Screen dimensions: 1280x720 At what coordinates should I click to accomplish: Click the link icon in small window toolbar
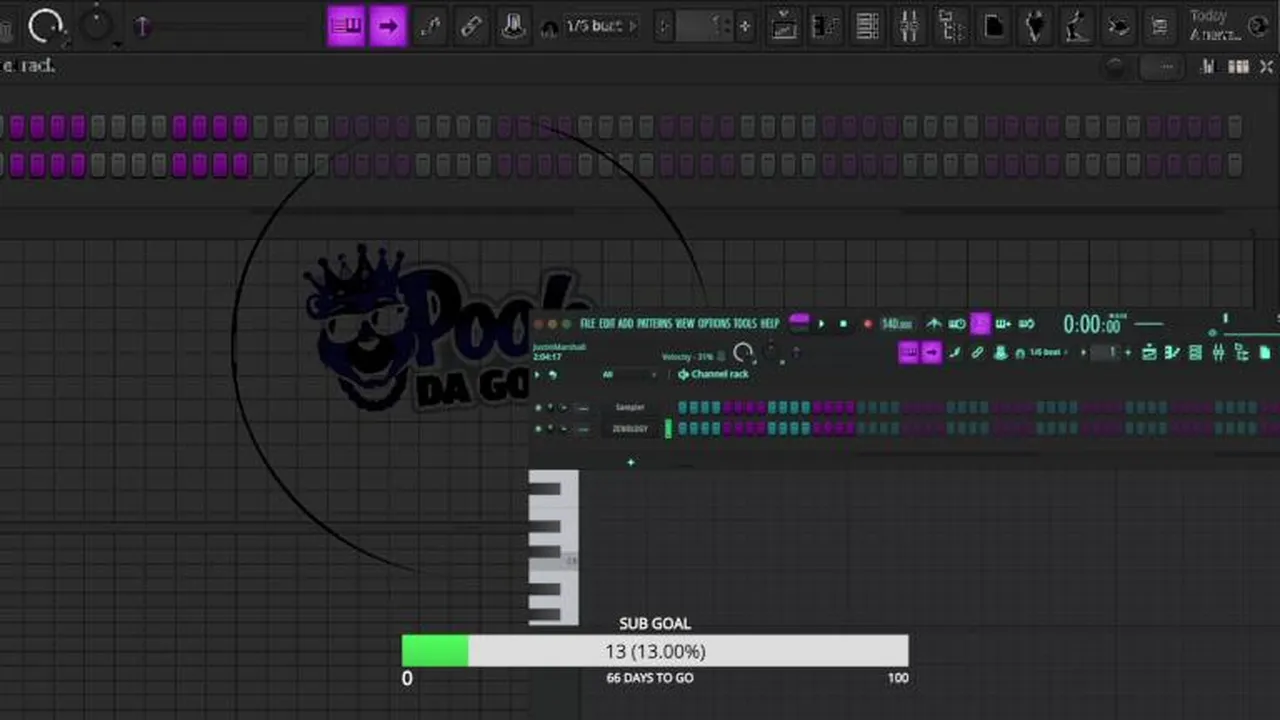(977, 352)
